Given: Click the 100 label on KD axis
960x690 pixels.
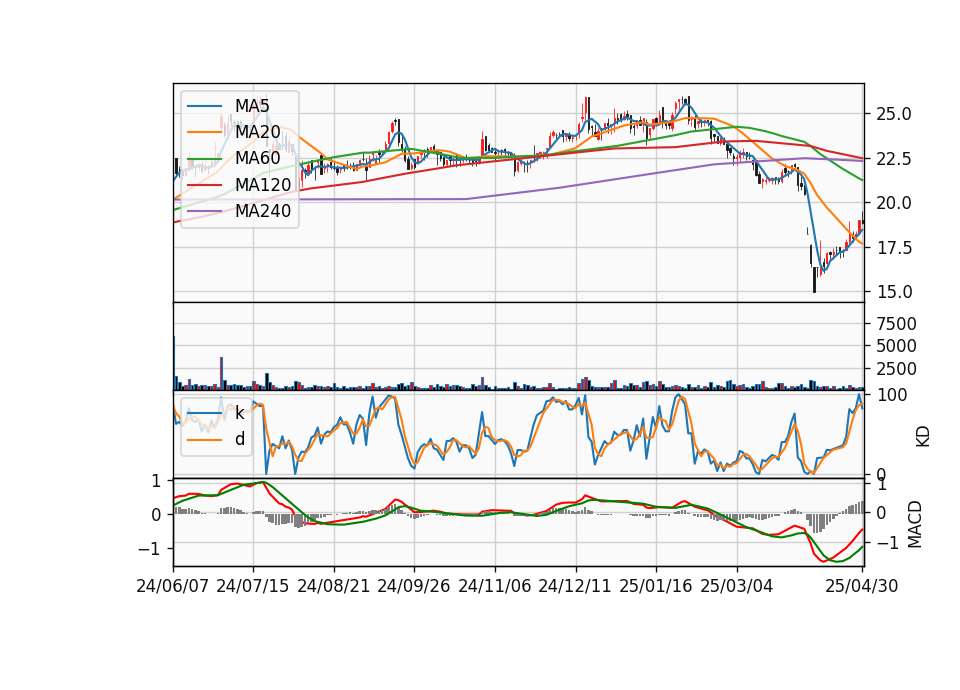Looking at the screenshot, I should 892,396.
